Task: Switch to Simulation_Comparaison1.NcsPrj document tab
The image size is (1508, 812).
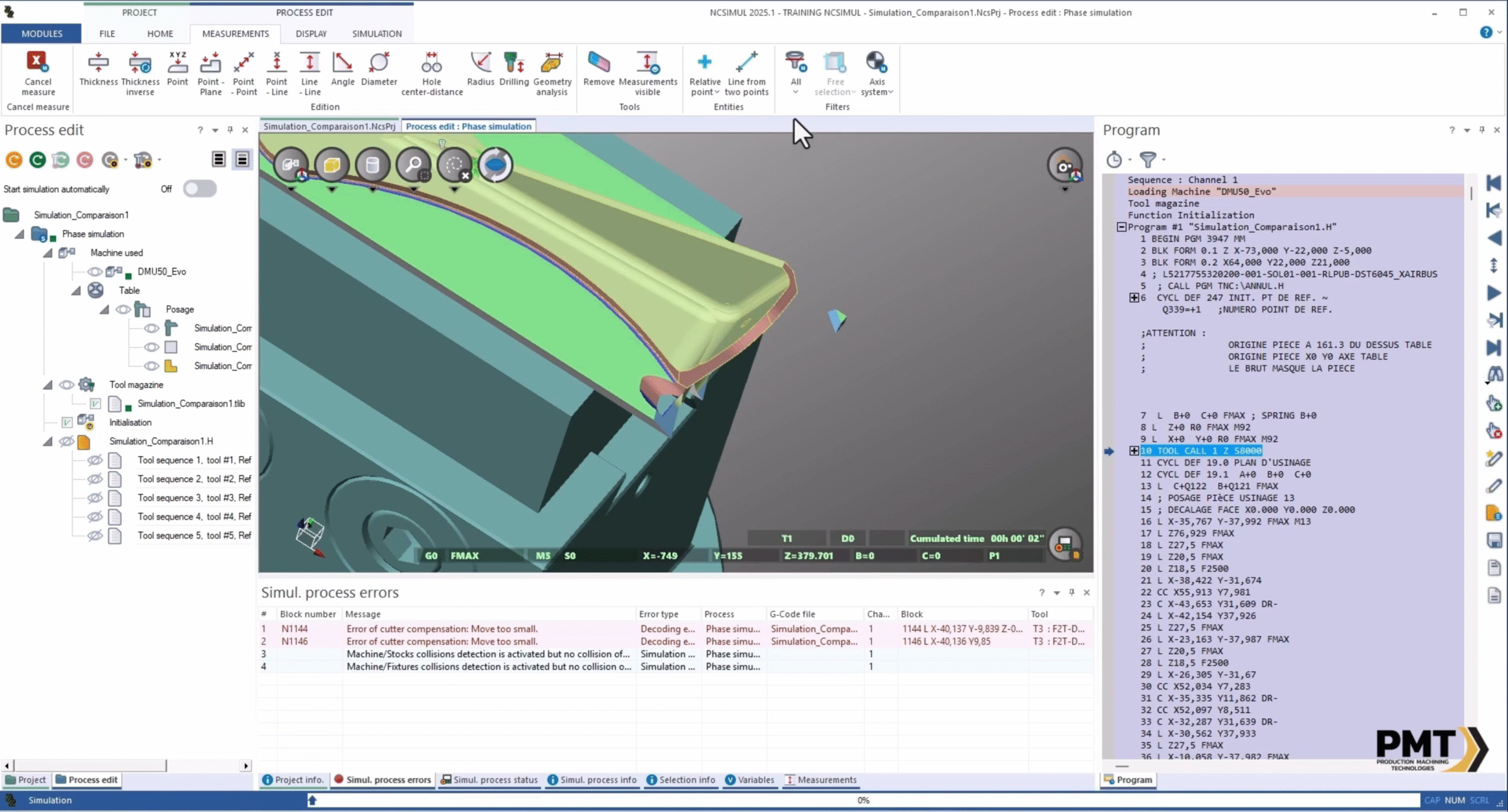Action: coord(329,126)
